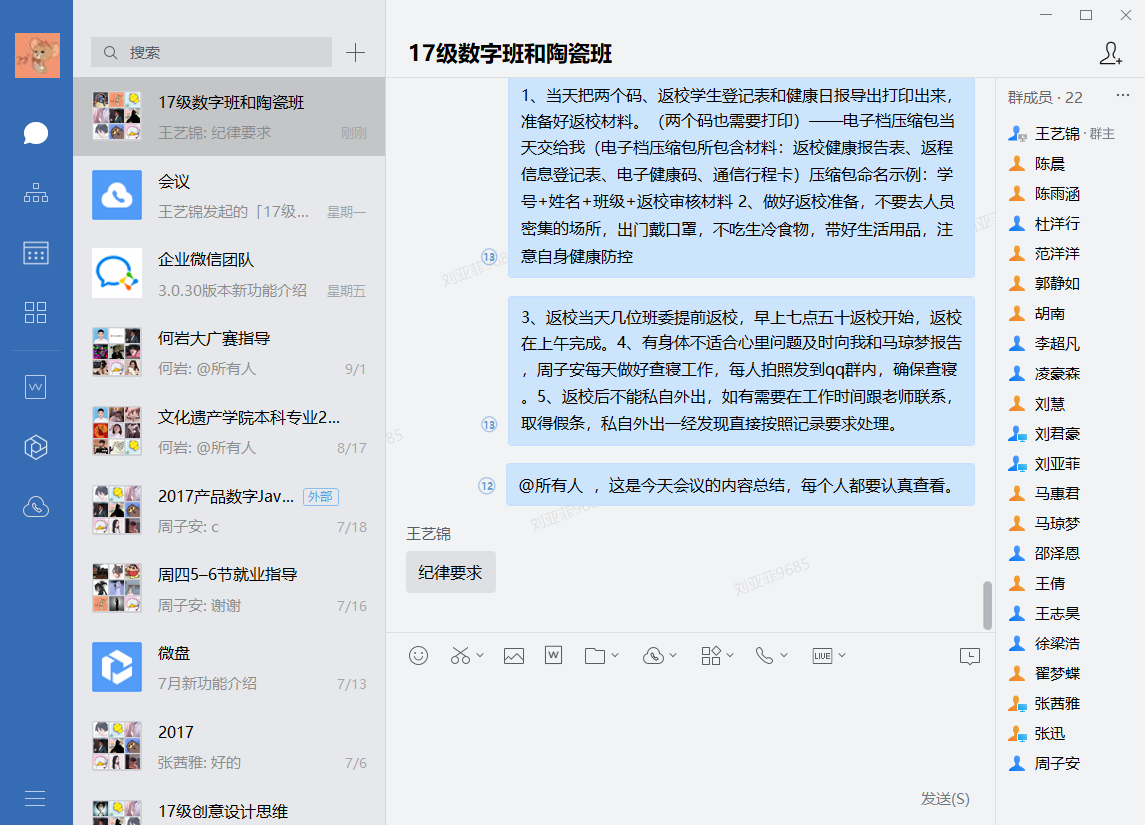
Task: Select member 杜洋行 in member list
Action: 1070,223
